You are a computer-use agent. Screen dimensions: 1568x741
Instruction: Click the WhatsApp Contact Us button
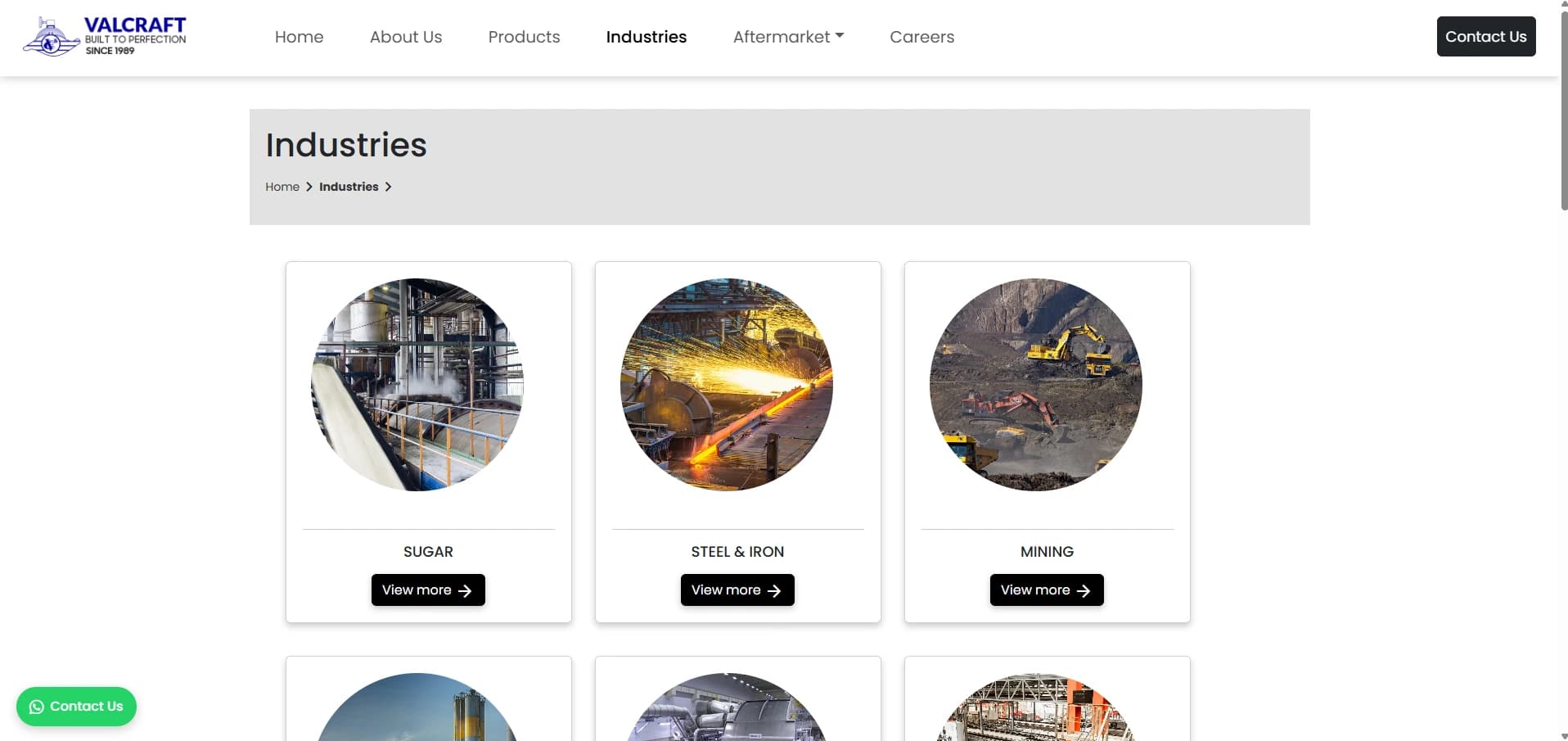(76, 706)
